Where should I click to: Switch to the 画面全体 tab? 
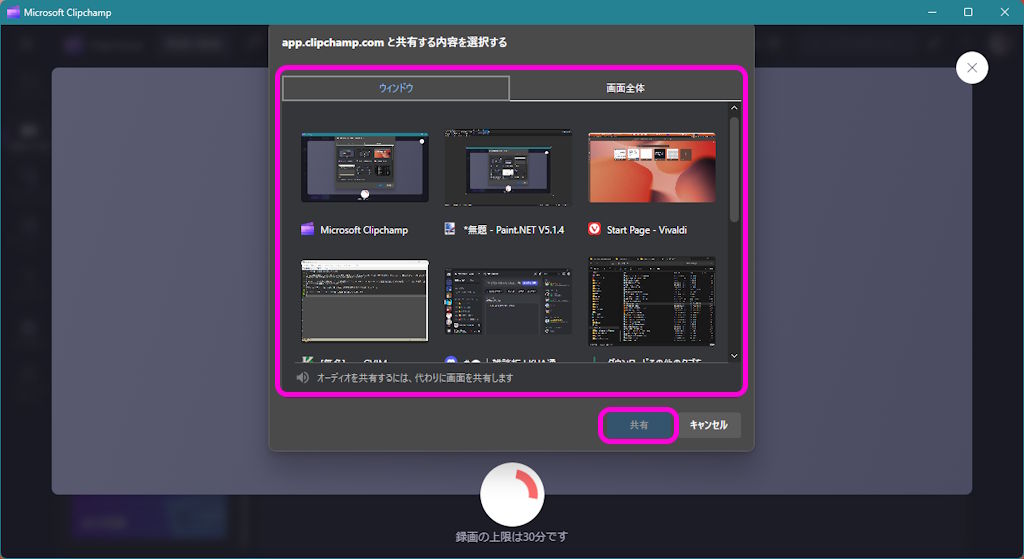[x=625, y=88]
